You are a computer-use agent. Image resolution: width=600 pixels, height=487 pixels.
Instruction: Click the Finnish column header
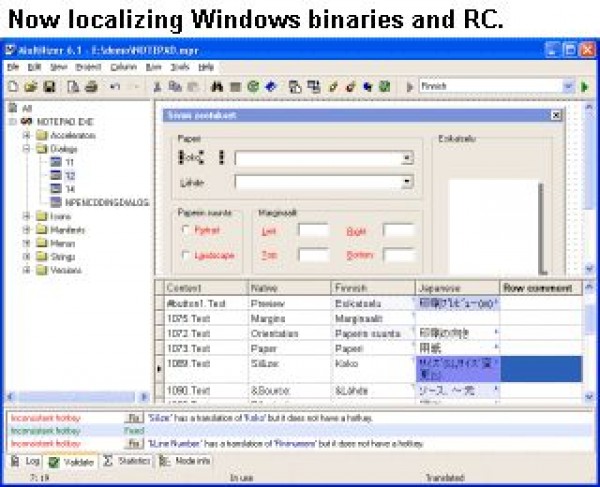(x=373, y=288)
